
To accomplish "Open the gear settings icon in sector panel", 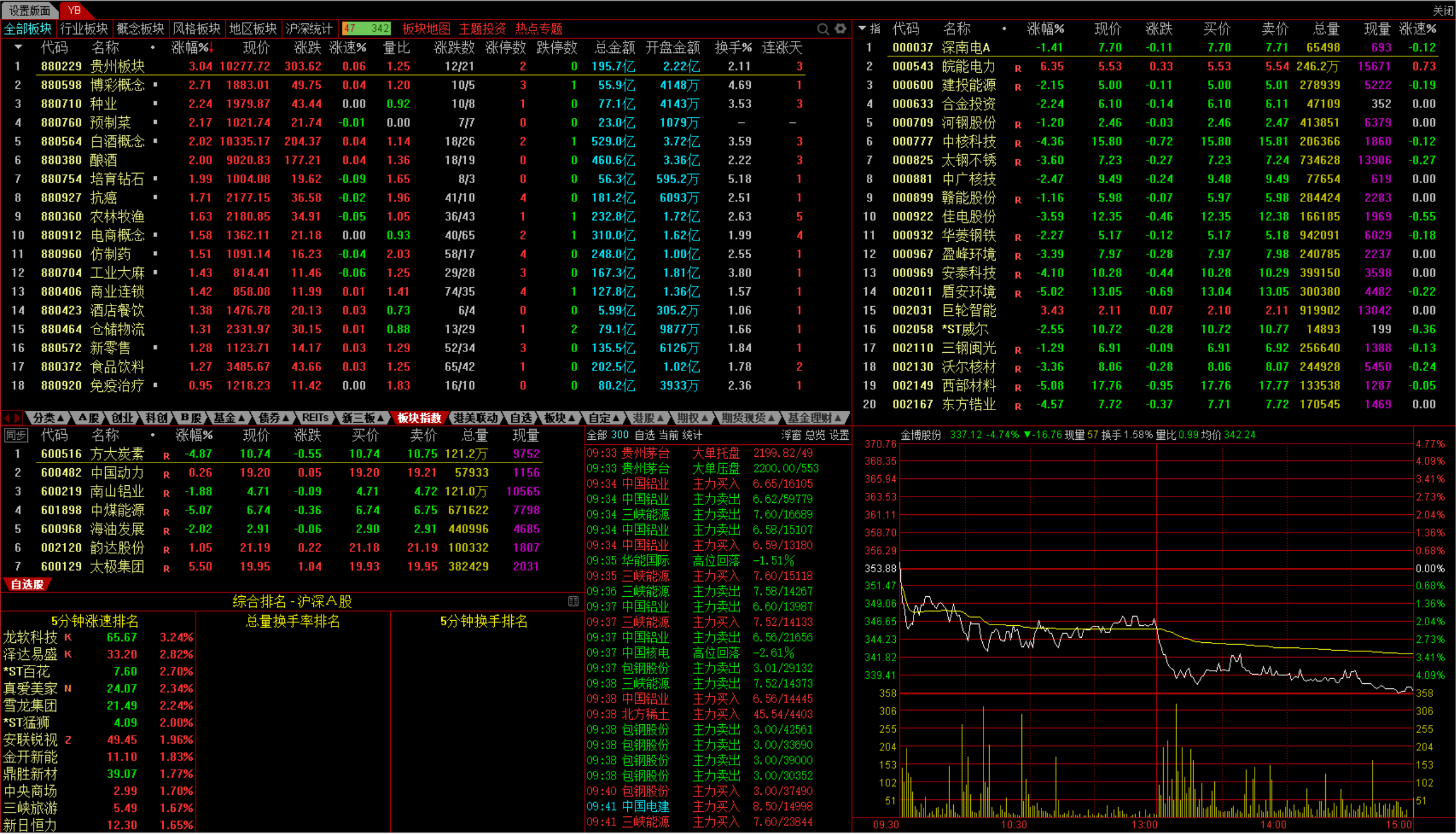I will pyautogui.click(x=841, y=28).
